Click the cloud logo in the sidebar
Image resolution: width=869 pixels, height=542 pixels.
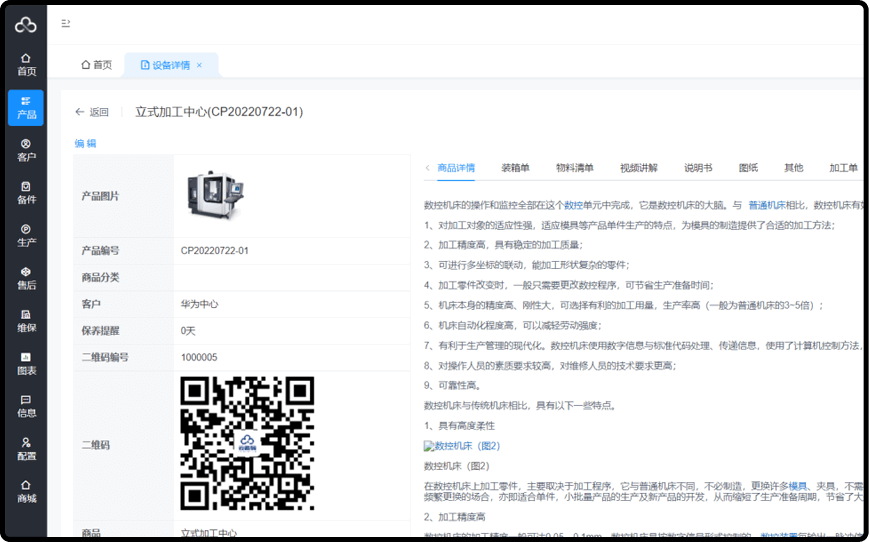click(26, 25)
